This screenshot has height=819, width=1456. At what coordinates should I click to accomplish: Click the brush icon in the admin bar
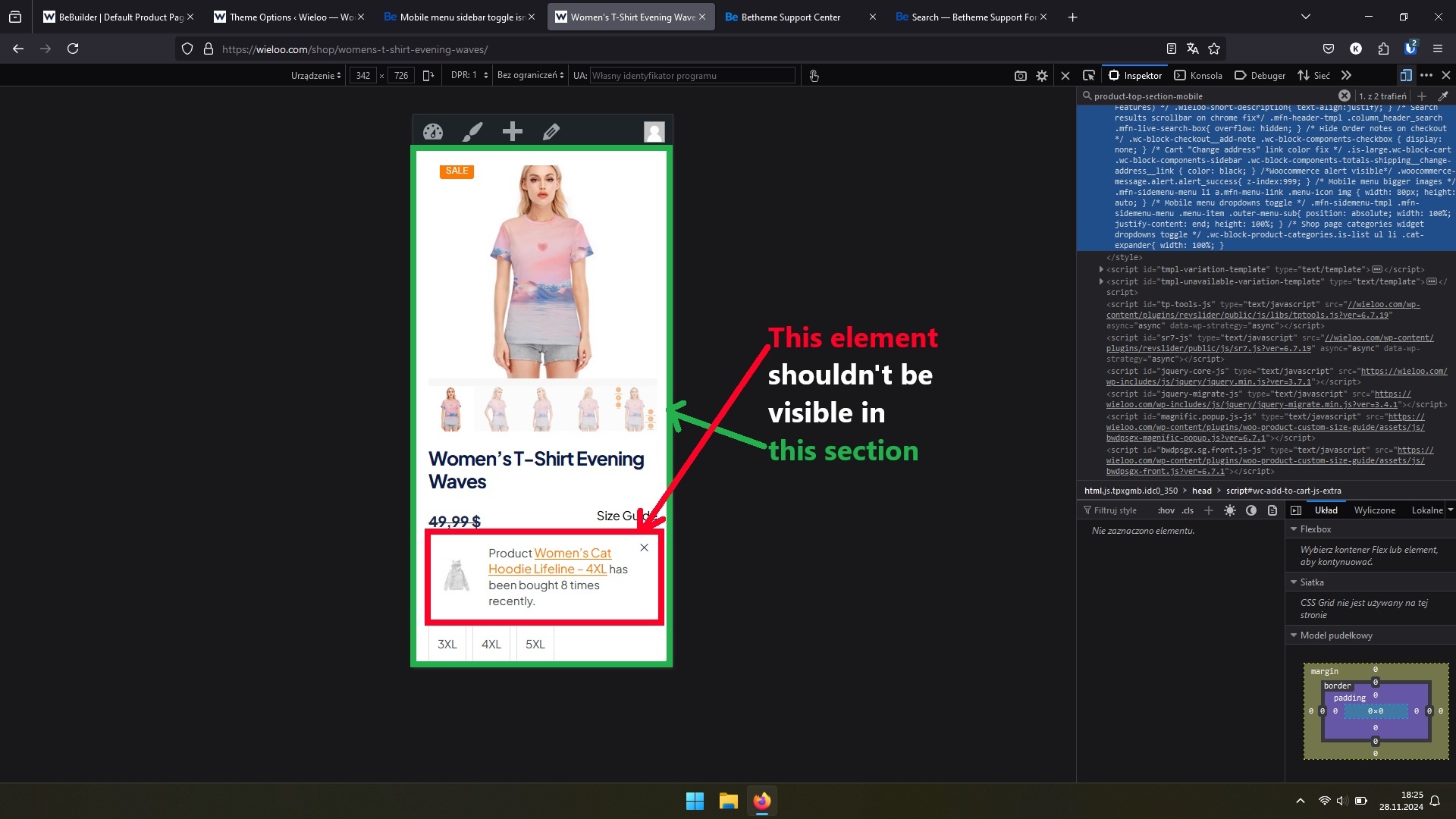[472, 131]
